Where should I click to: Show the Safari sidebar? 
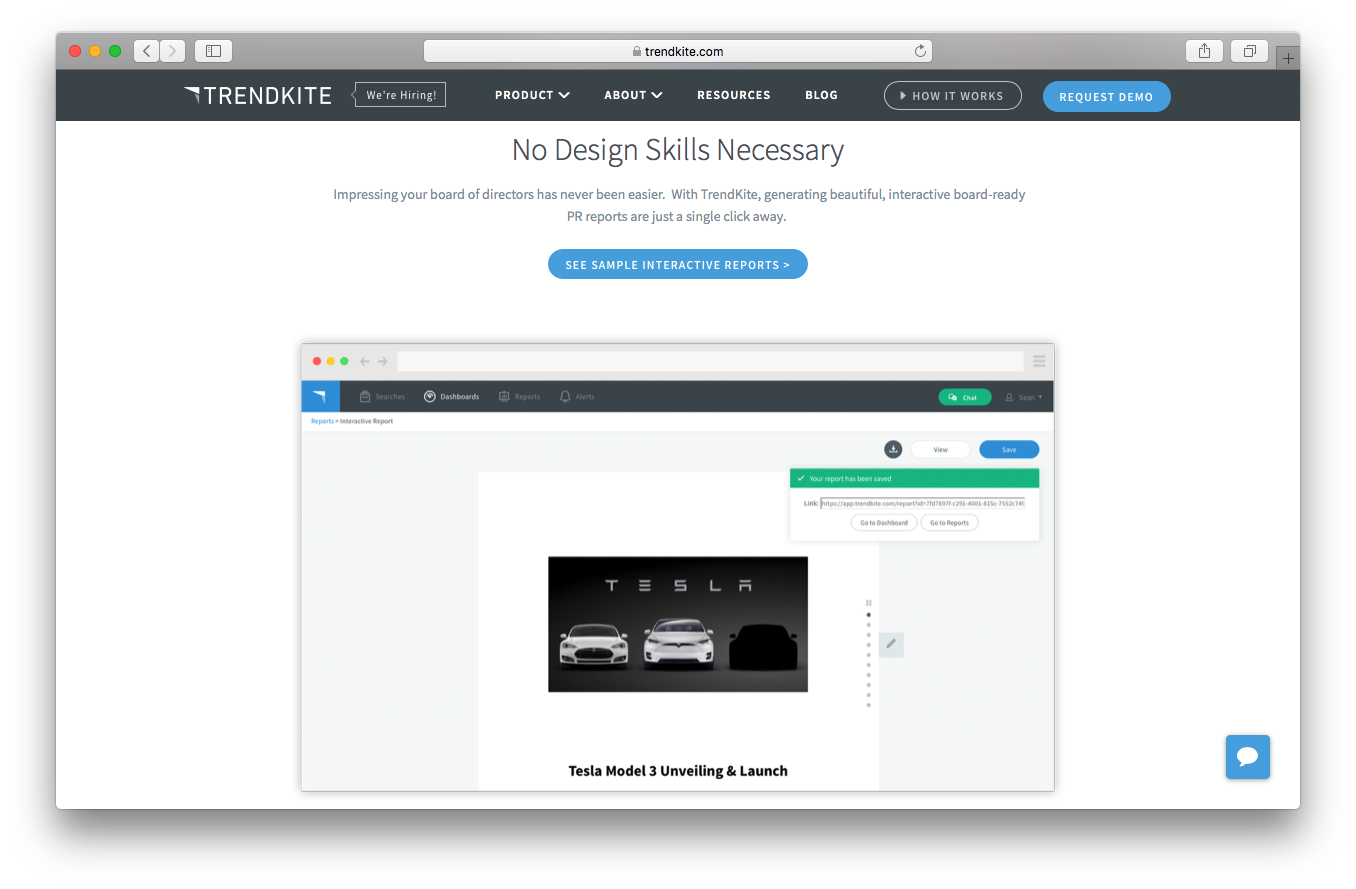click(x=213, y=51)
